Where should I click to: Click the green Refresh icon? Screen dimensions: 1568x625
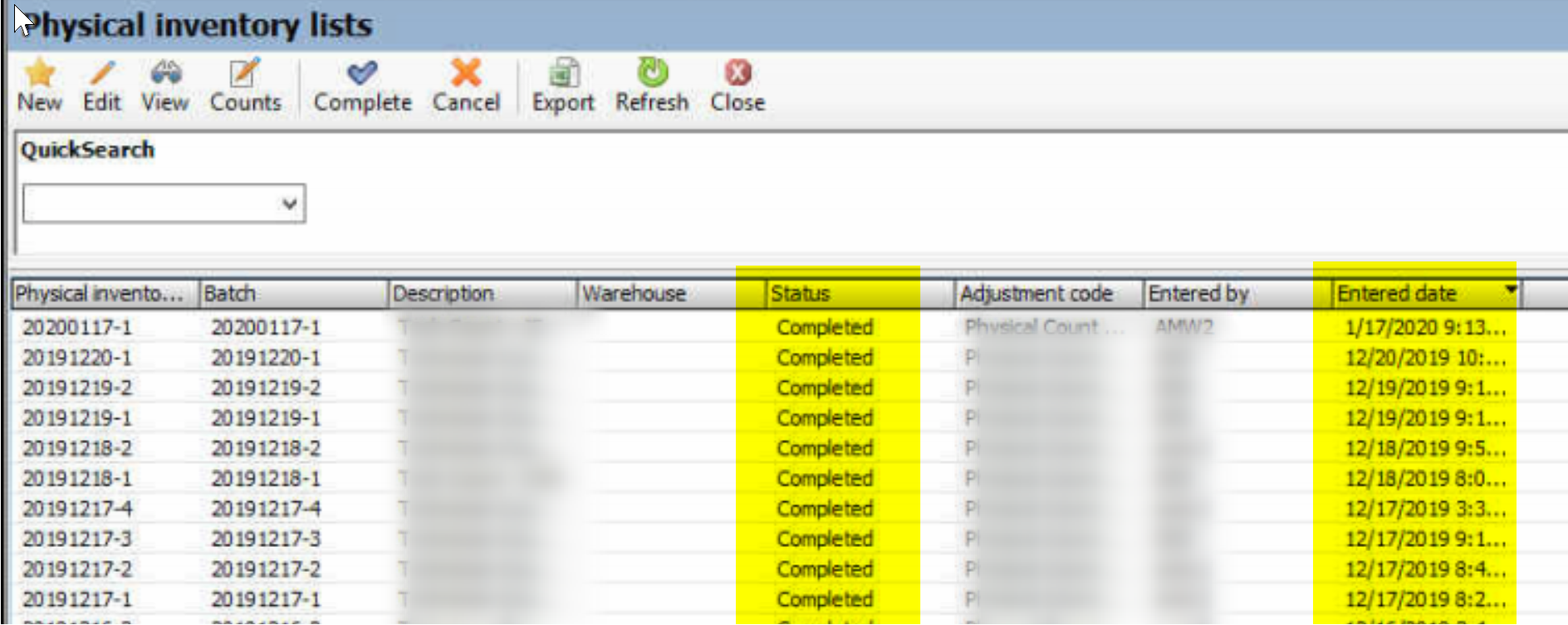(652, 72)
